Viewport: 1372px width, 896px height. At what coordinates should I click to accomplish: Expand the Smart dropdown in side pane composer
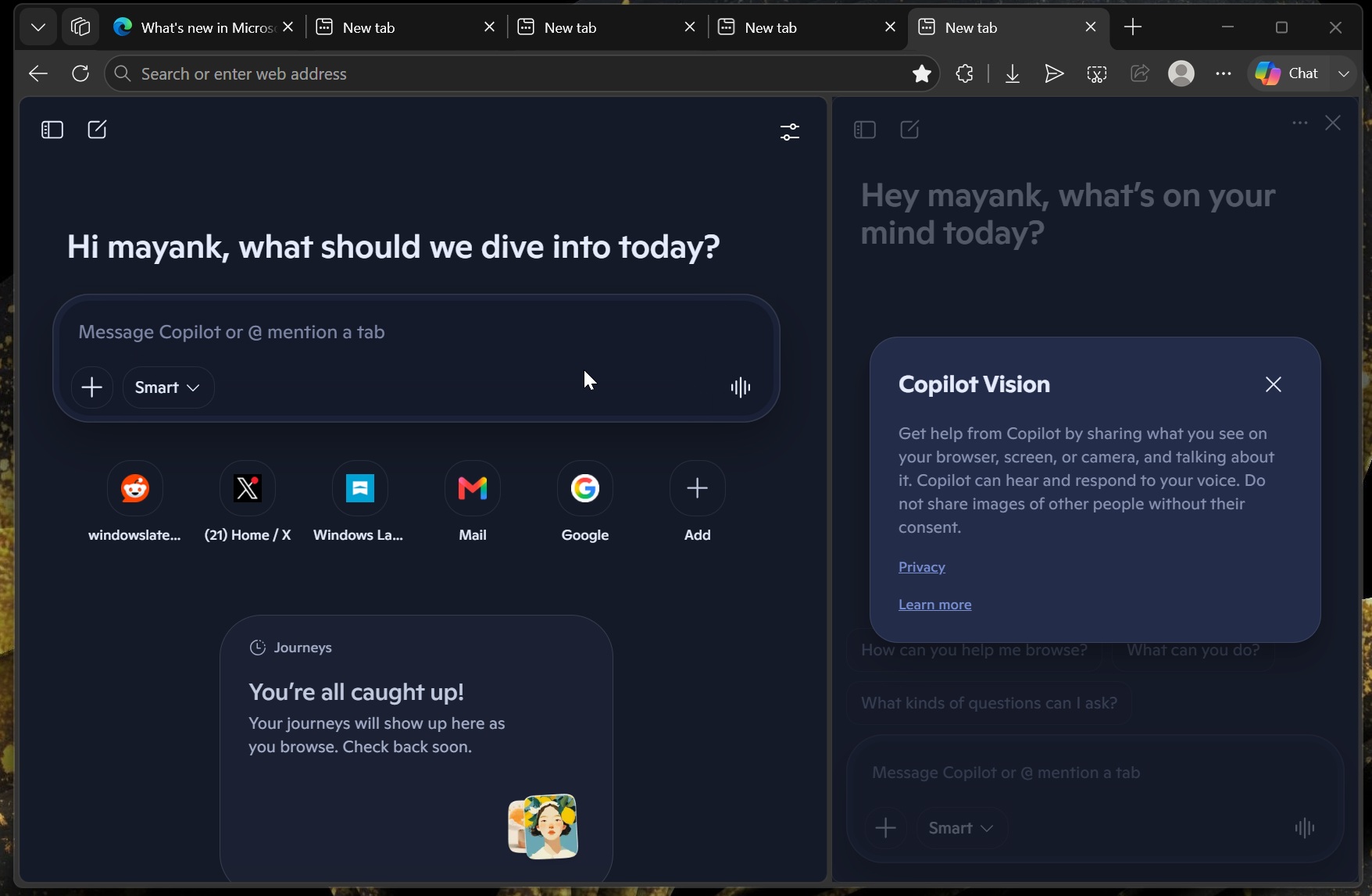pyautogui.click(x=962, y=828)
